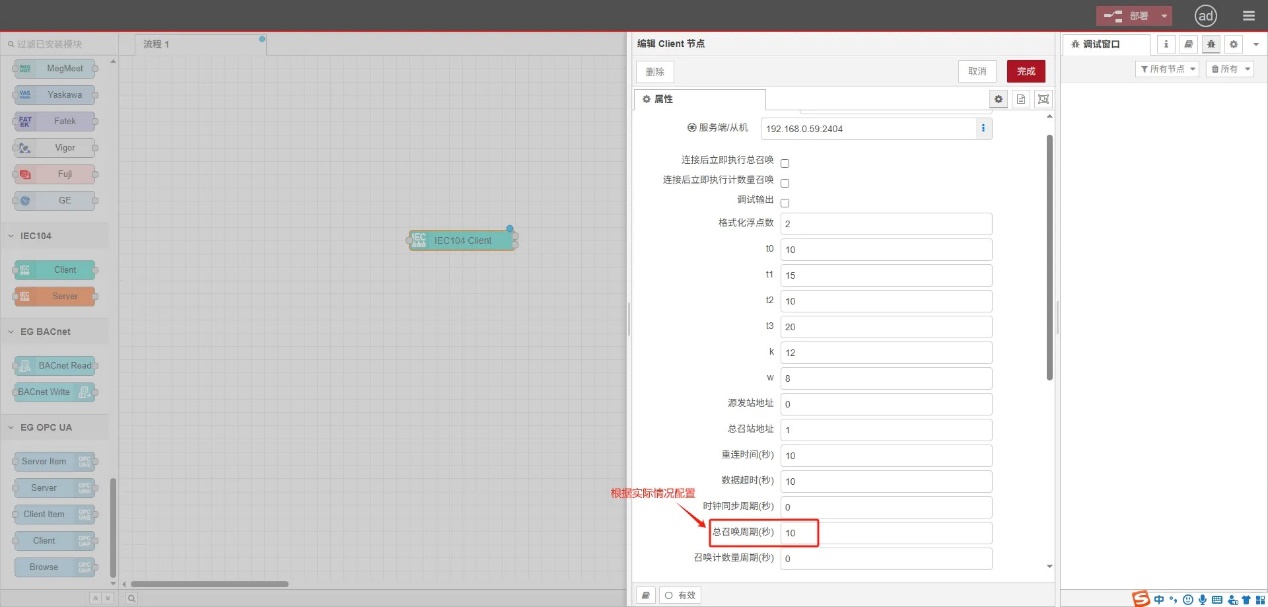This screenshot has width=1268, height=607.
Task: Click the 删除 button to delete node
Action: 654,71
